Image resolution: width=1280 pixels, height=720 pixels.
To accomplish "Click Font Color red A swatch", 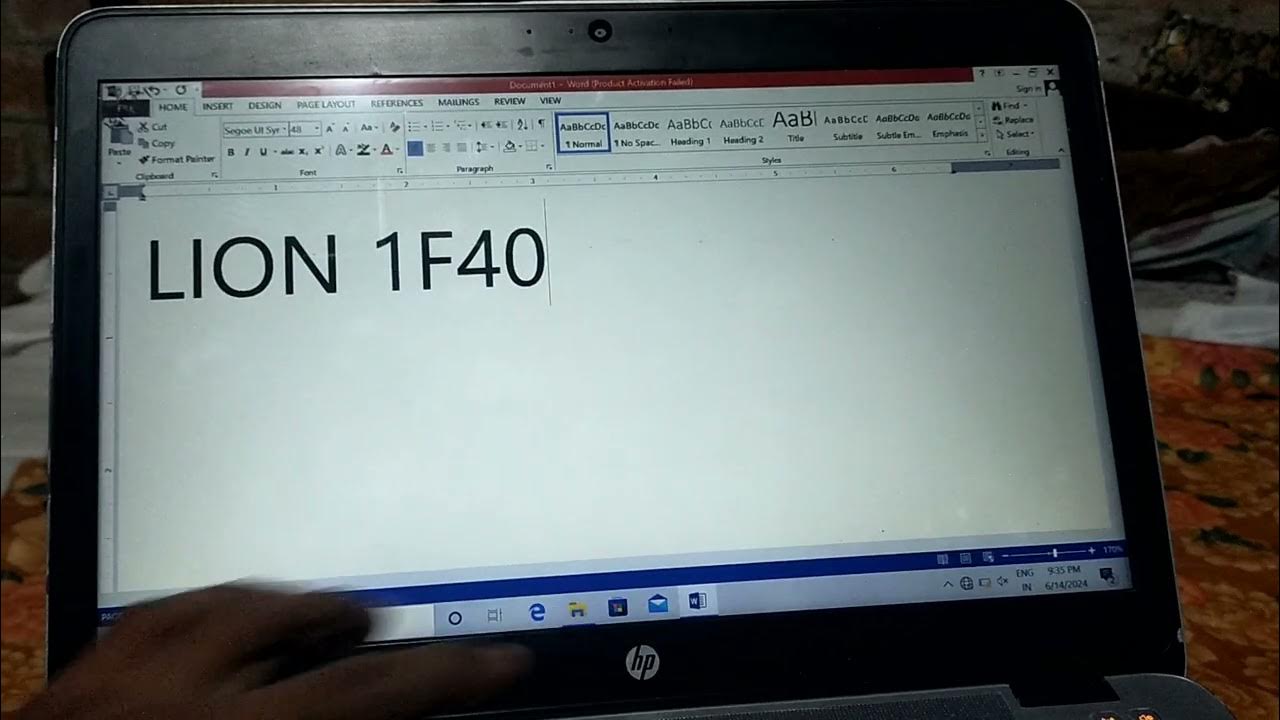I will click(386, 150).
